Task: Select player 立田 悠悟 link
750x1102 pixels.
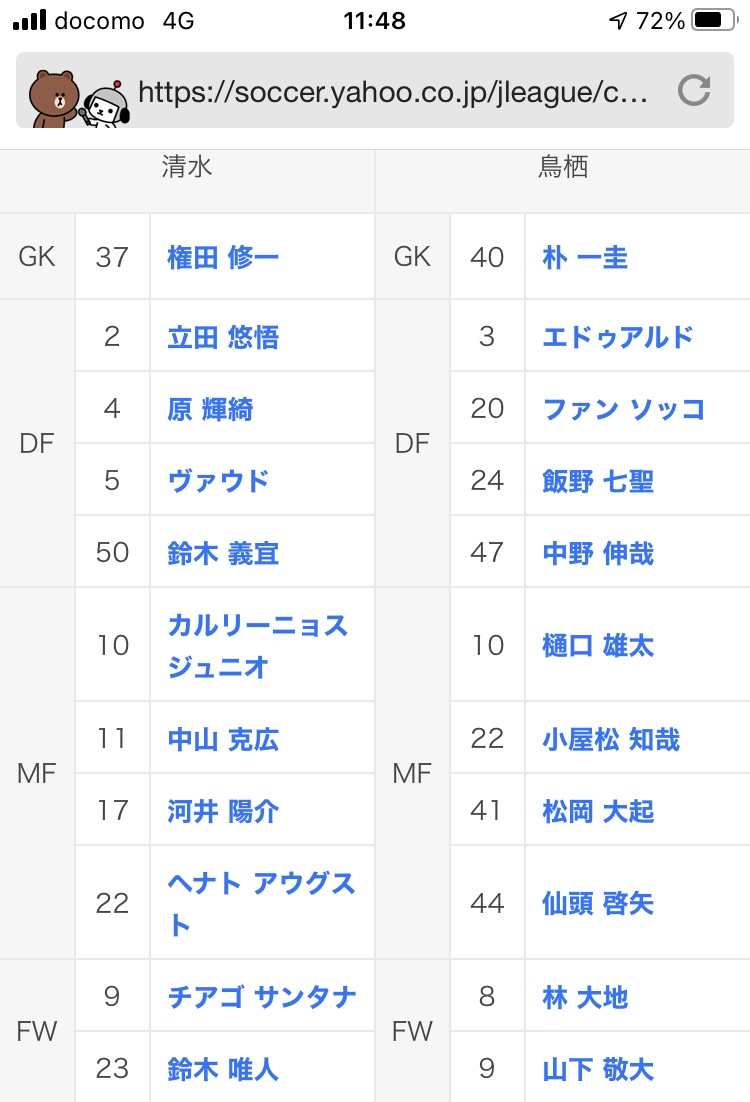Action: (223, 337)
